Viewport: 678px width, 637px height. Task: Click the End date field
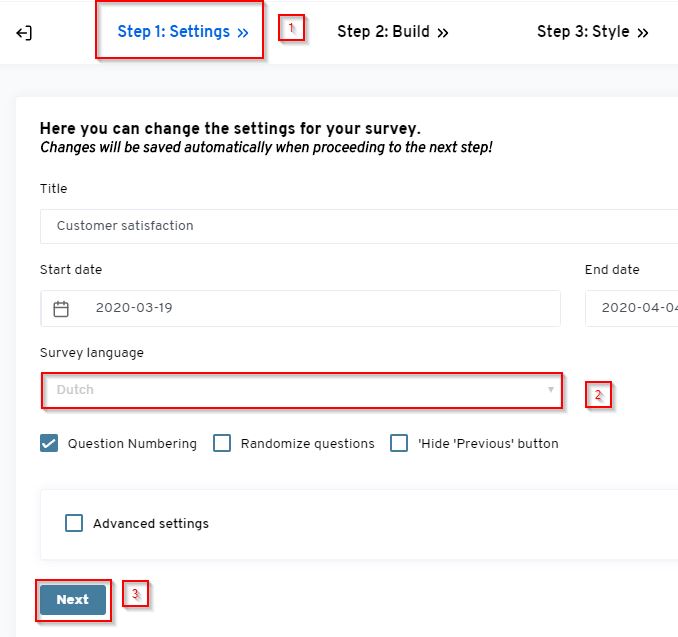coord(632,308)
